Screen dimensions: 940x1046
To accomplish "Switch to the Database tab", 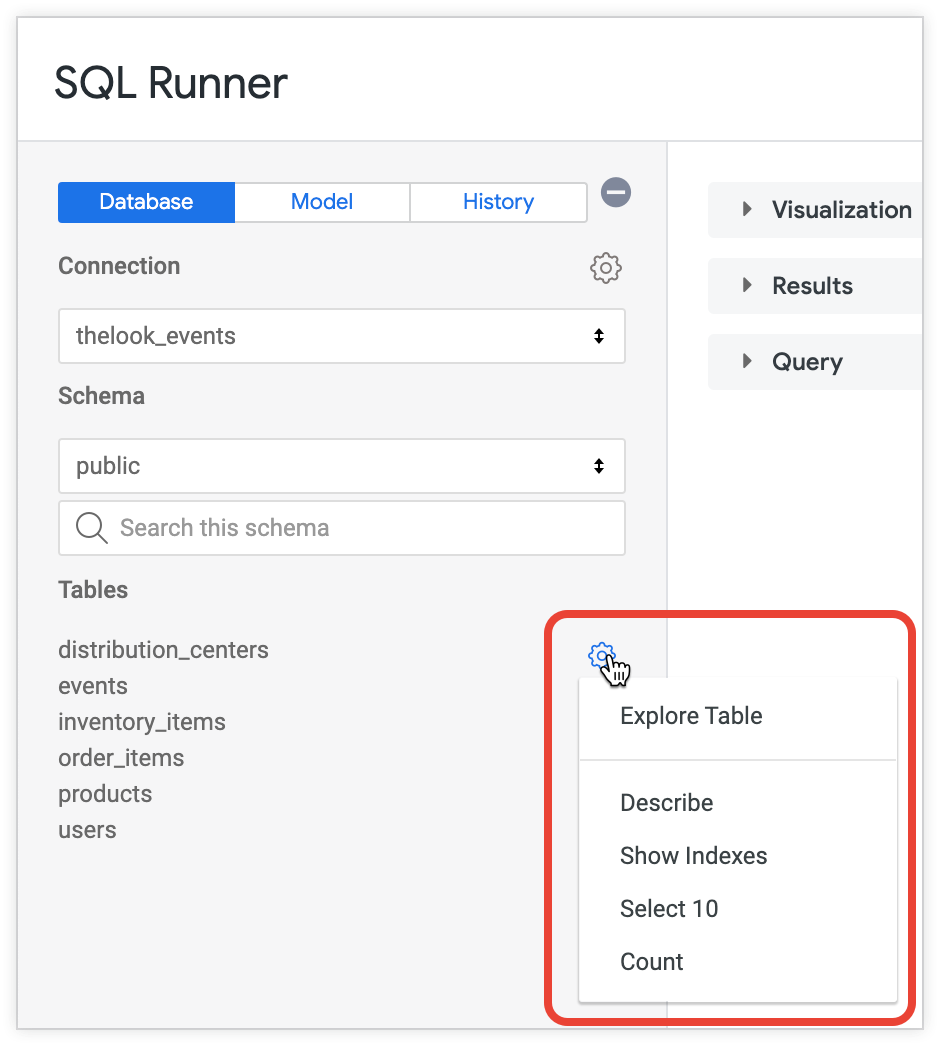I will tap(146, 202).
